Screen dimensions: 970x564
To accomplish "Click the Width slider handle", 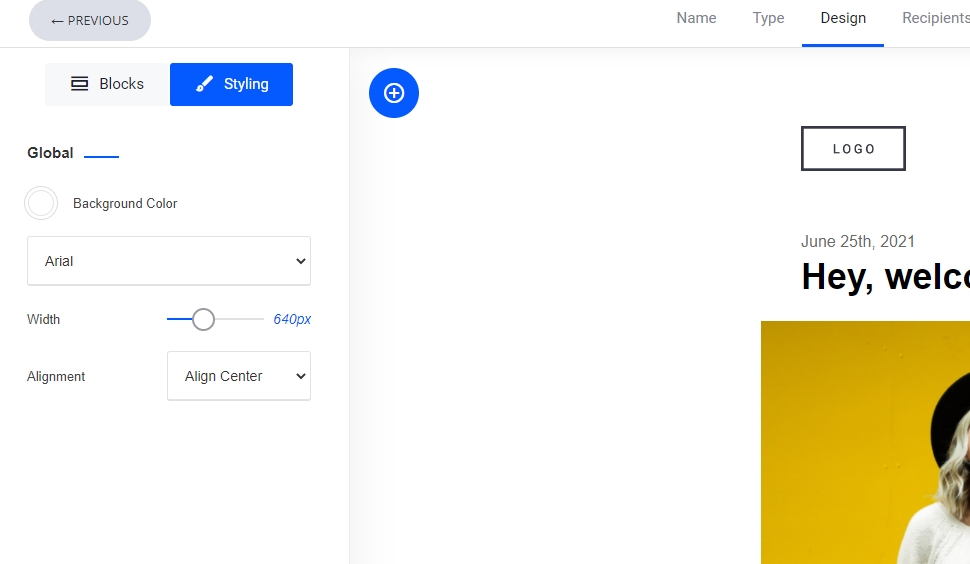I will click(203, 319).
